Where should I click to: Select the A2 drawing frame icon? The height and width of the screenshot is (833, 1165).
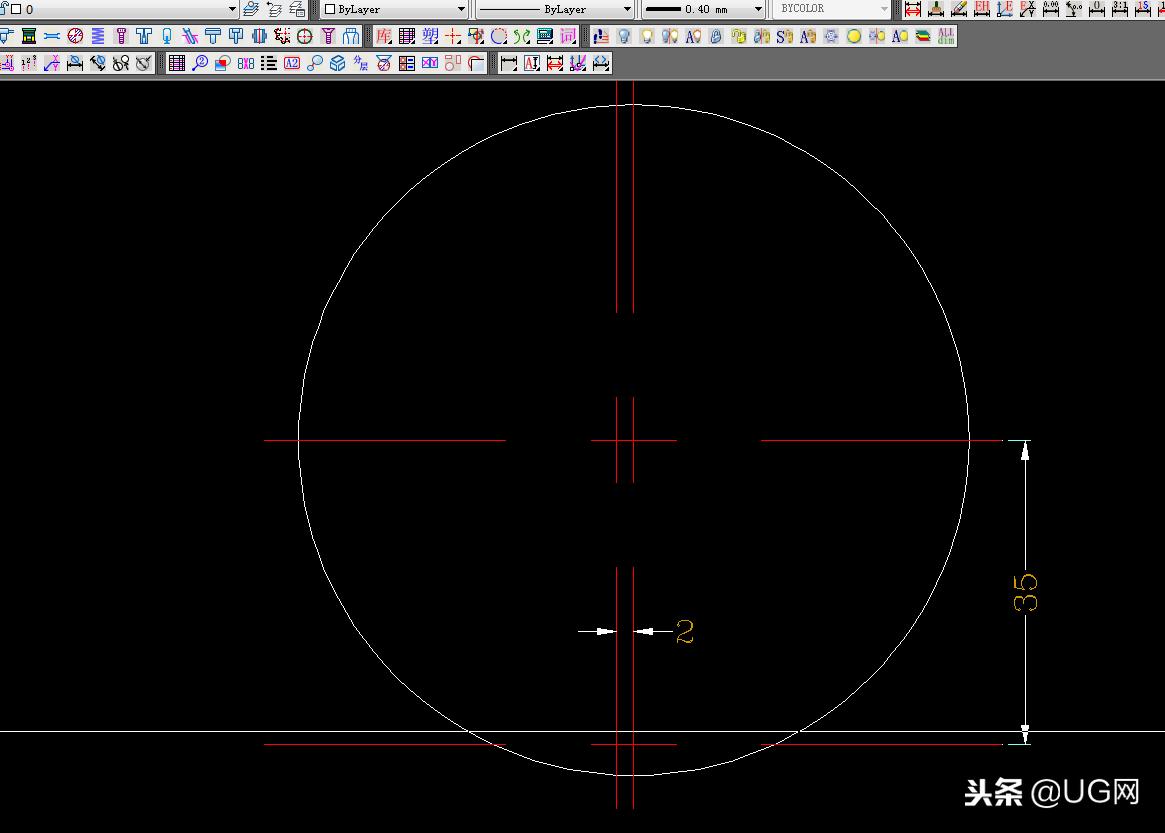coord(292,64)
